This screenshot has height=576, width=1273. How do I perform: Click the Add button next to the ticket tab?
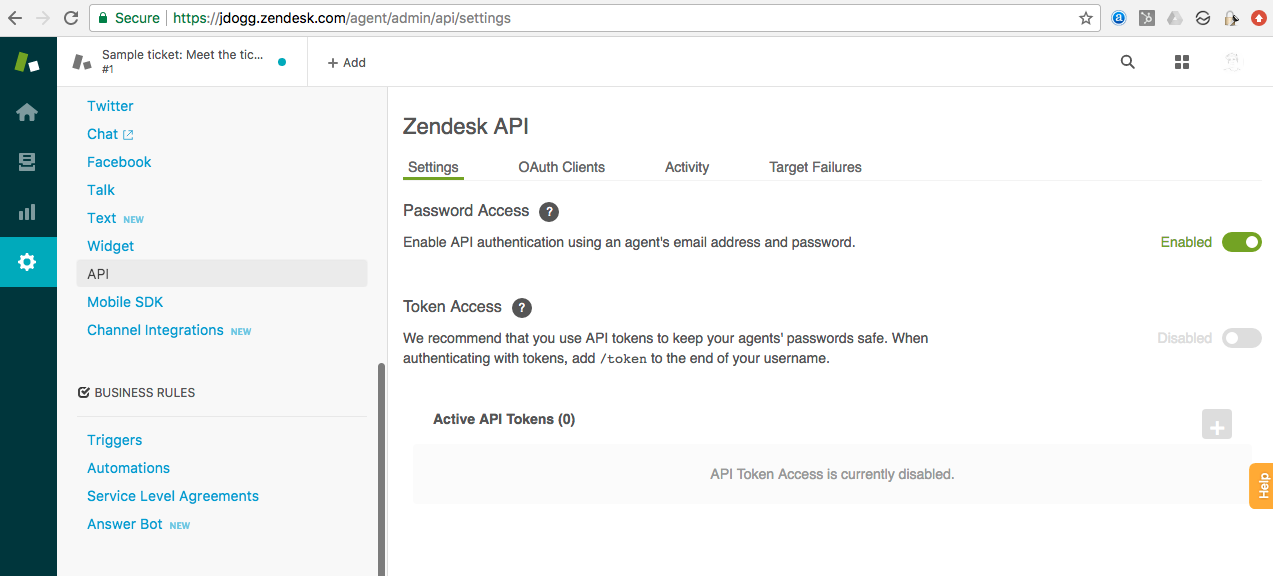346,61
